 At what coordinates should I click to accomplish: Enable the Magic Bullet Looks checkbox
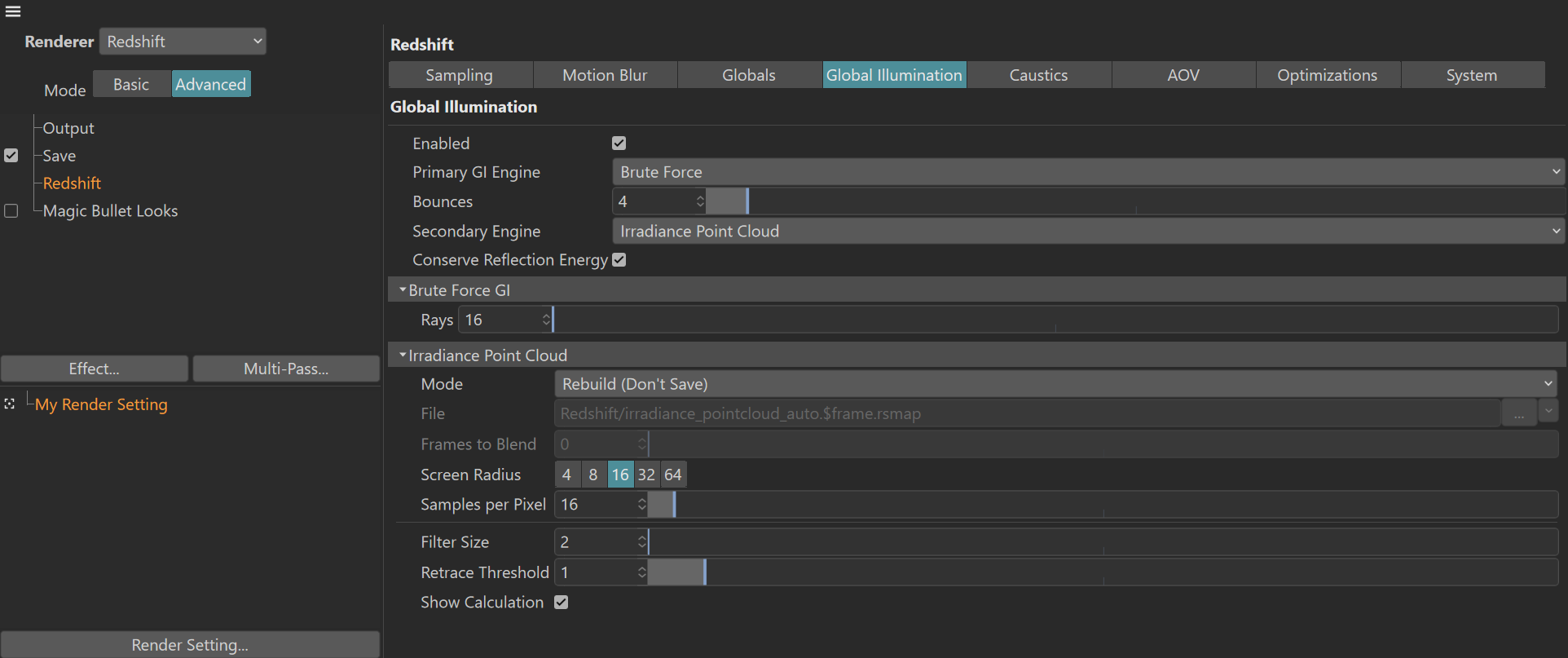click(11, 211)
